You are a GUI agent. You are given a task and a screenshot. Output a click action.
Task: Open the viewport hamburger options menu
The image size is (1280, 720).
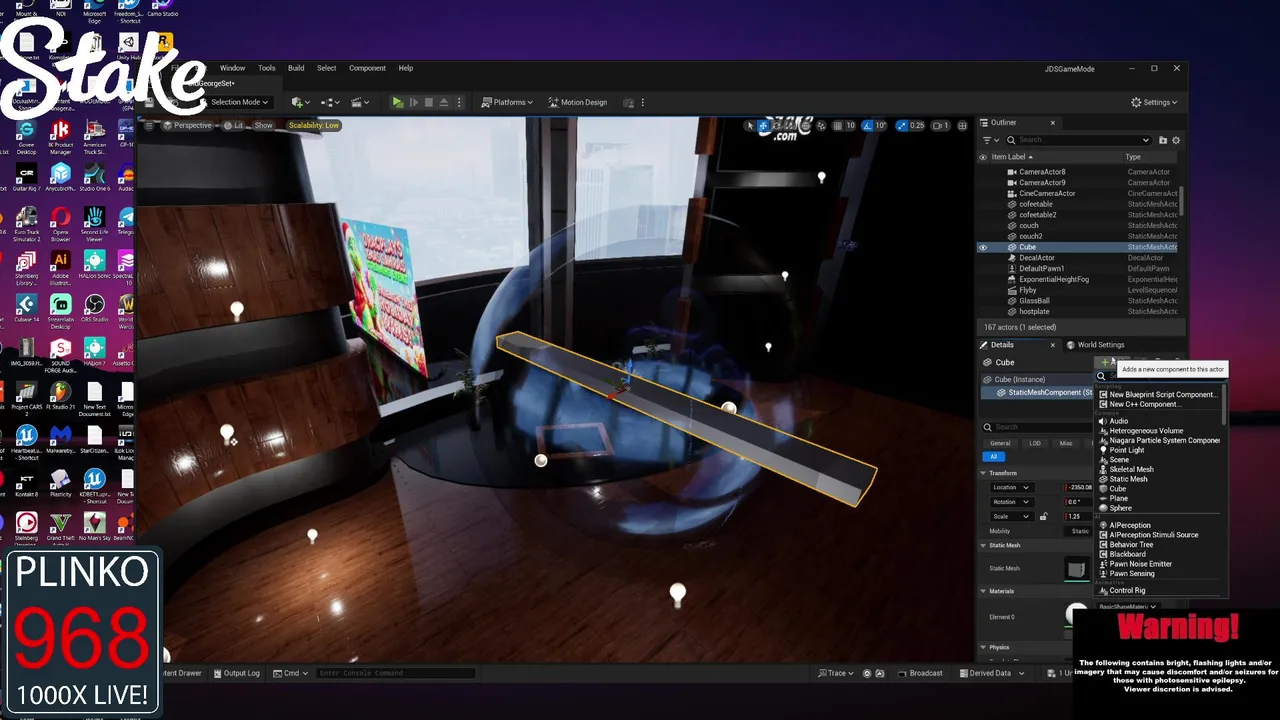[149, 125]
